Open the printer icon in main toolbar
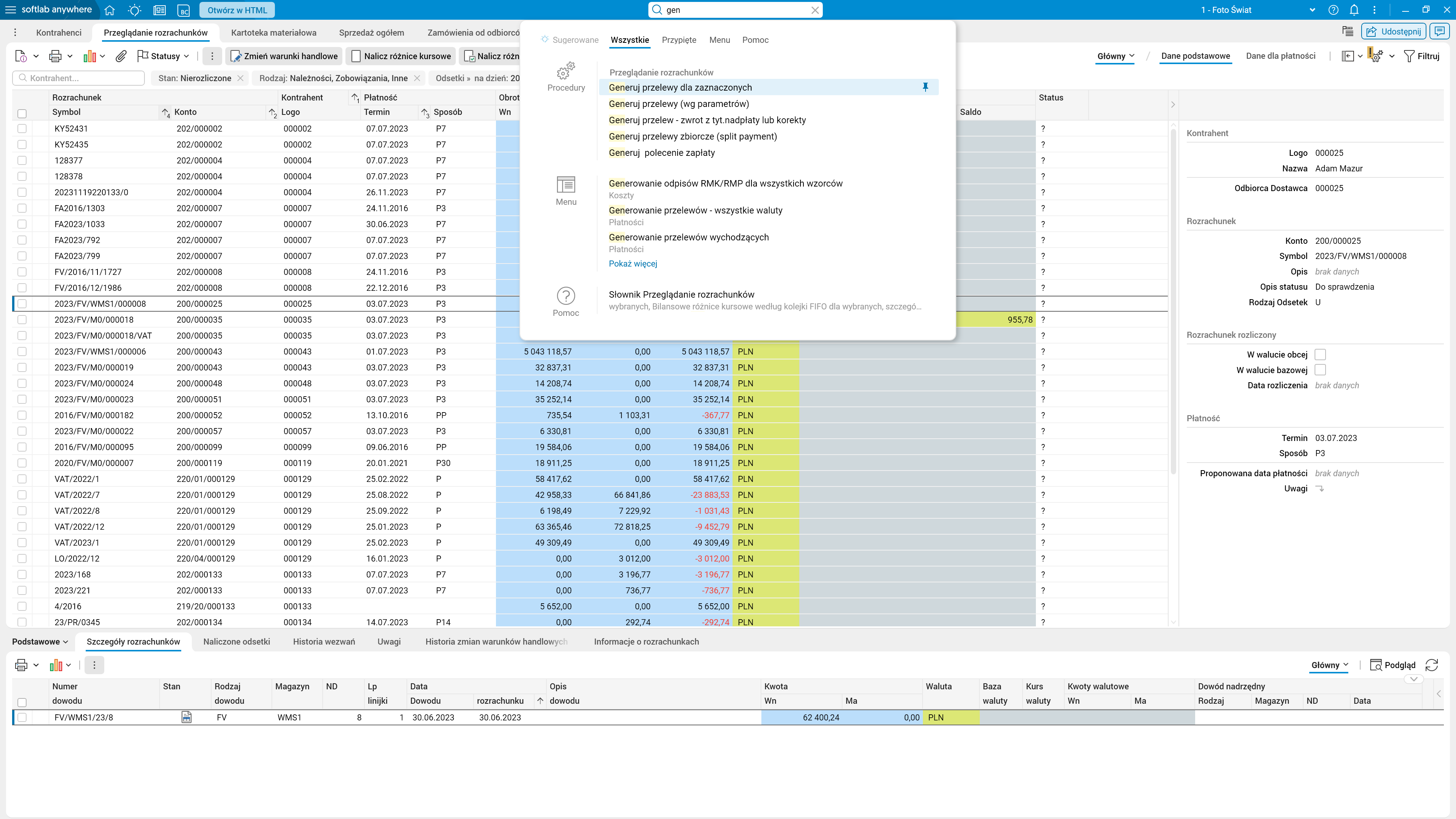 (x=55, y=56)
